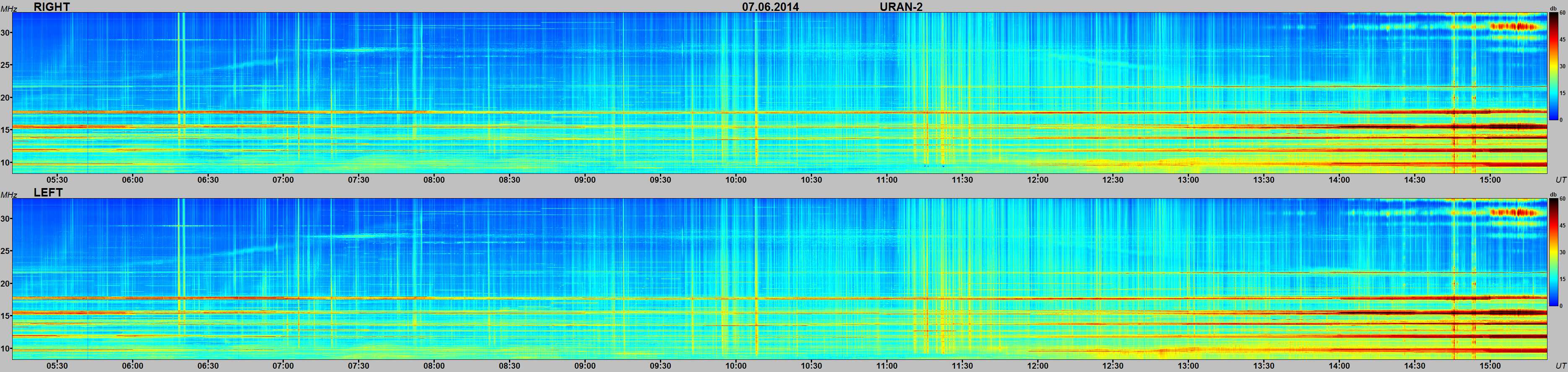Image resolution: width=1568 pixels, height=372 pixels.
Task: Click the 20 MHz tick on RIGHT panel
Action: [x=6, y=98]
